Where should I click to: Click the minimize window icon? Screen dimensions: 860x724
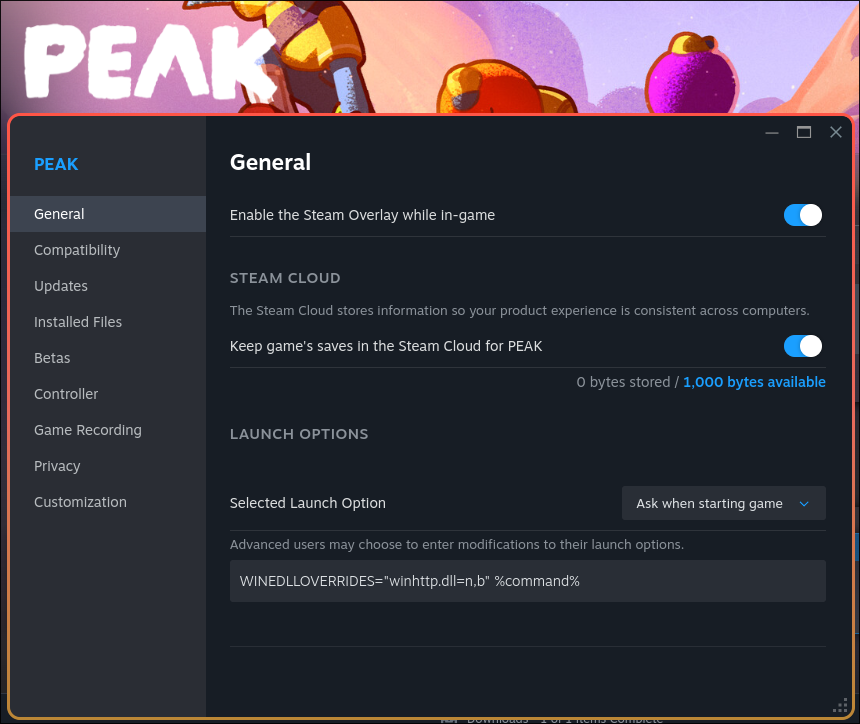[x=771, y=132]
